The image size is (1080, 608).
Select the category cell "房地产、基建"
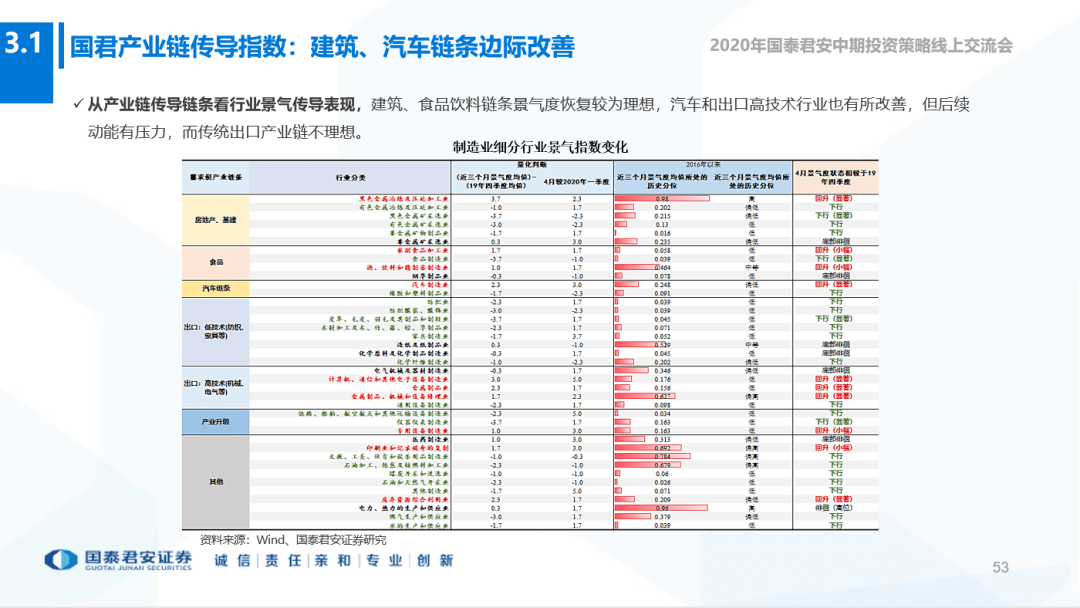(x=216, y=220)
